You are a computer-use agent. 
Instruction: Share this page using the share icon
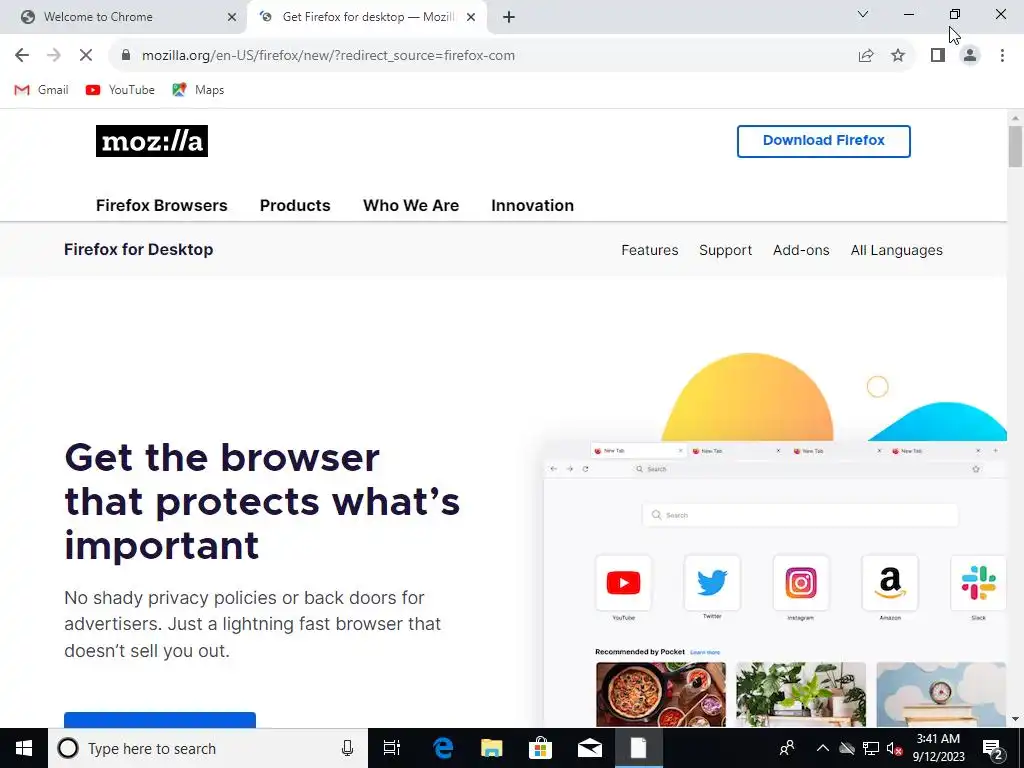pos(866,56)
